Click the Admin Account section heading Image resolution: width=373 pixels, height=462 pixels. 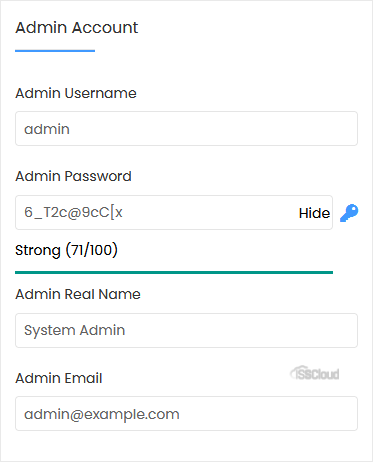pos(77,27)
